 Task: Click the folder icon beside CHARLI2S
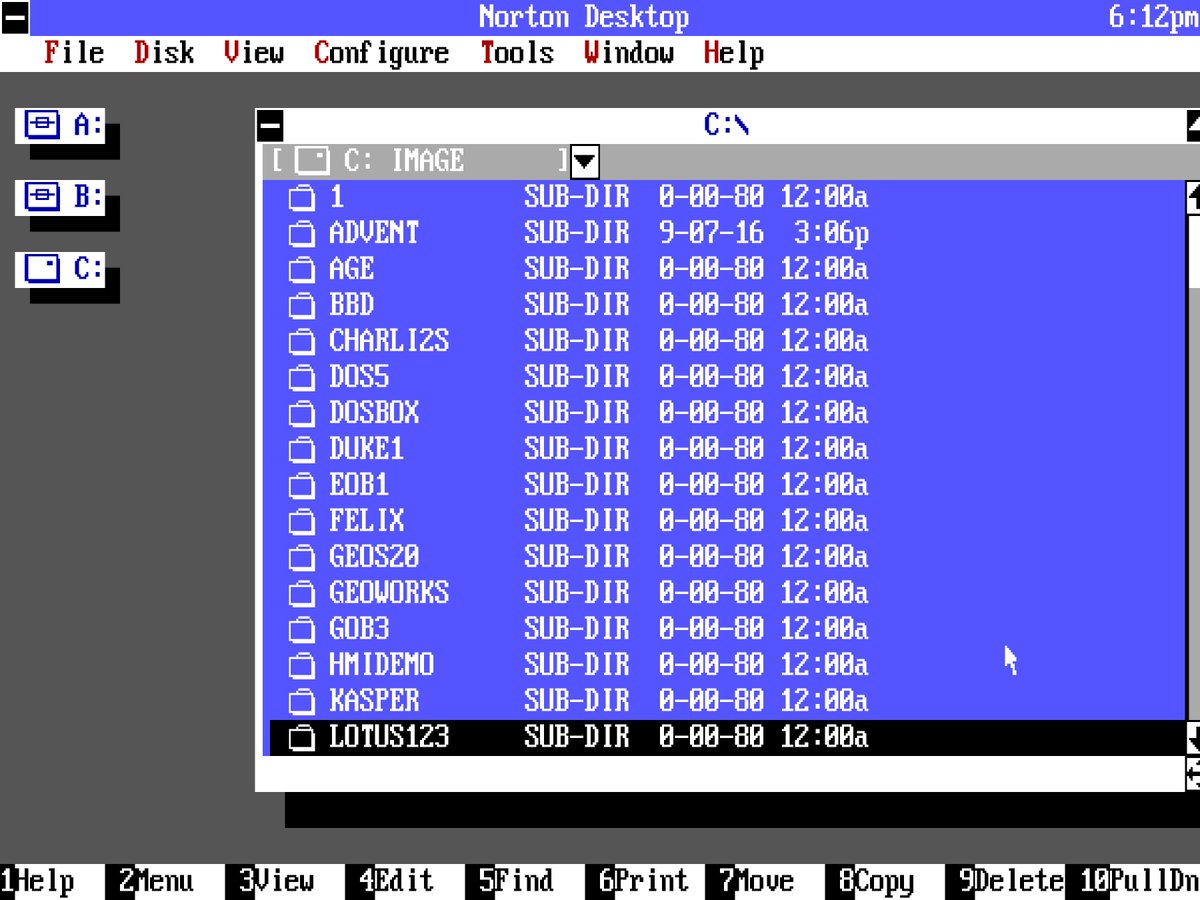click(x=301, y=343)
